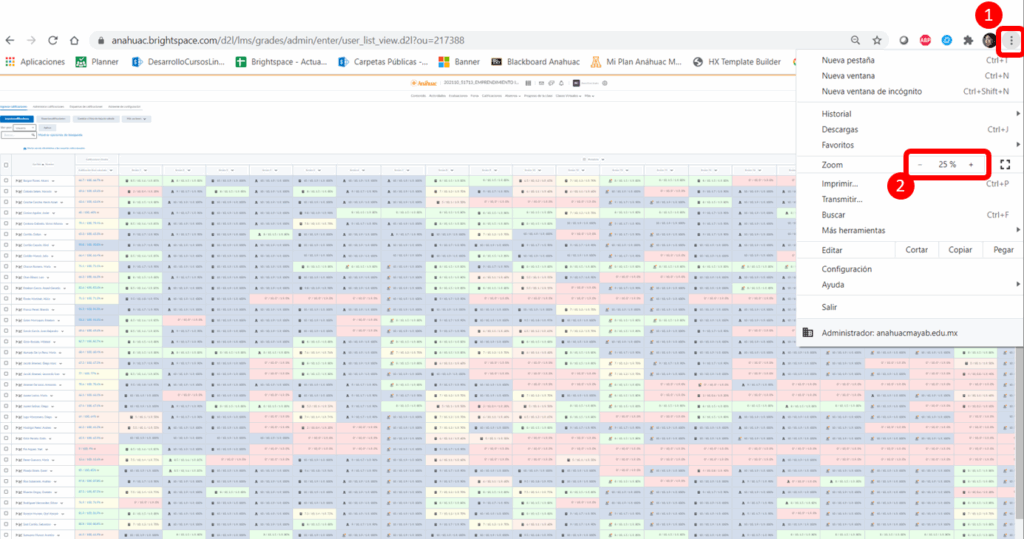
Task: Click the ABP ad blocker extension icon
Action: 925,40
